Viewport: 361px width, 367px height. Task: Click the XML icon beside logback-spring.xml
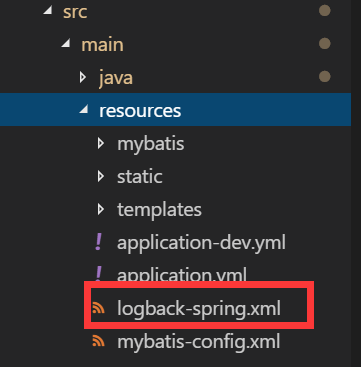point(98,308)
